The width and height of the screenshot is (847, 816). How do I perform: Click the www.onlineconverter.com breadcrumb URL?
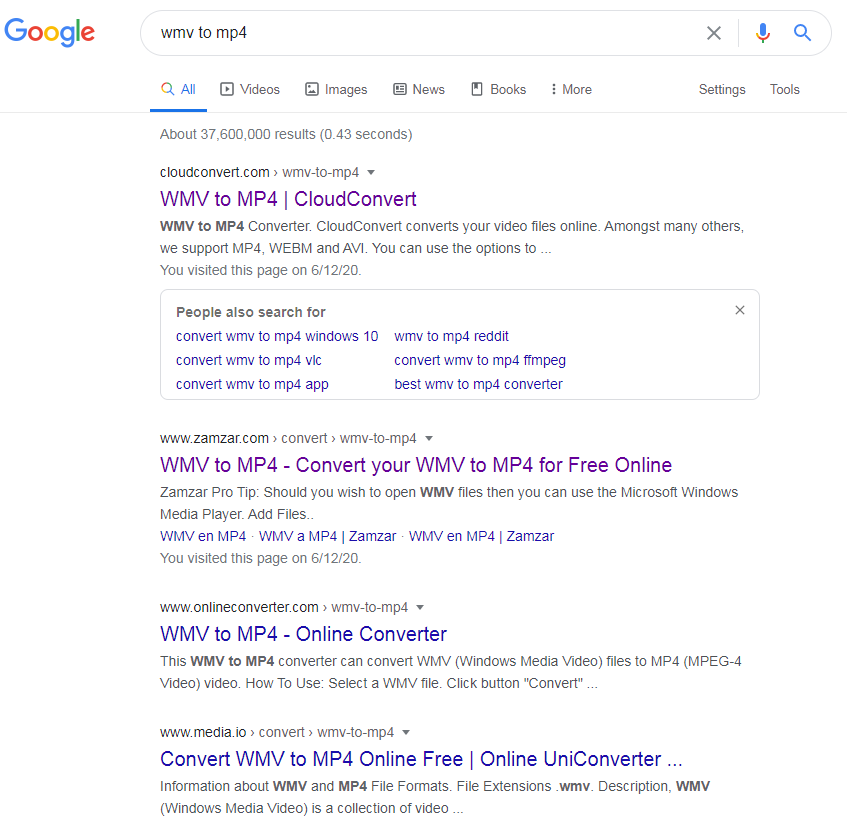tap(284, 608)
